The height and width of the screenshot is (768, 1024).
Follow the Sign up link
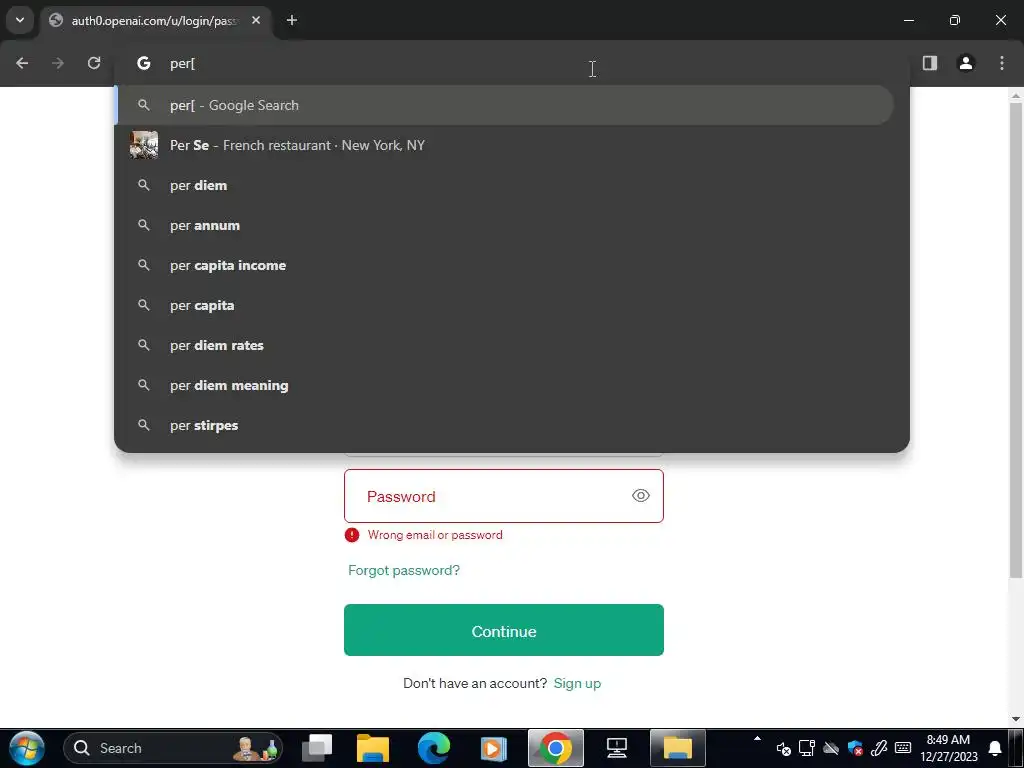point(577,683)
